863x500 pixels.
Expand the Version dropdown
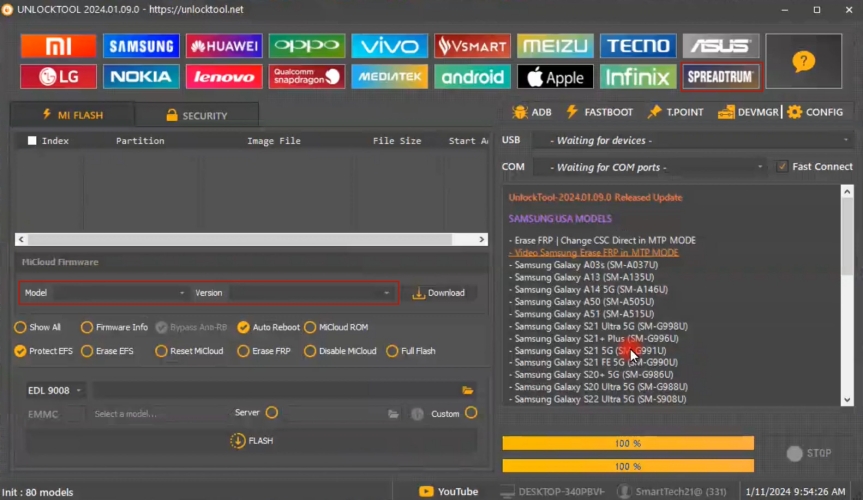pyautogui.click(x=310, y=293)
